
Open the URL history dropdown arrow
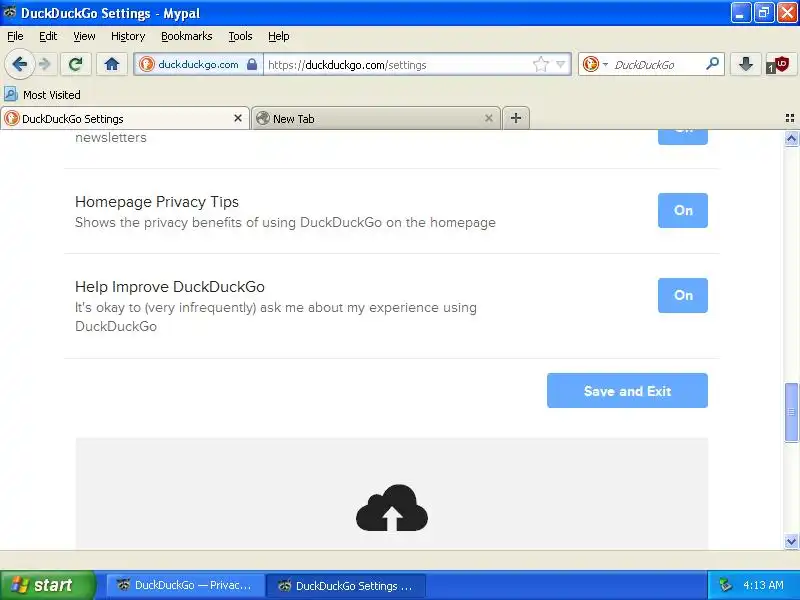pyautogui.click(x=561, y=64)
